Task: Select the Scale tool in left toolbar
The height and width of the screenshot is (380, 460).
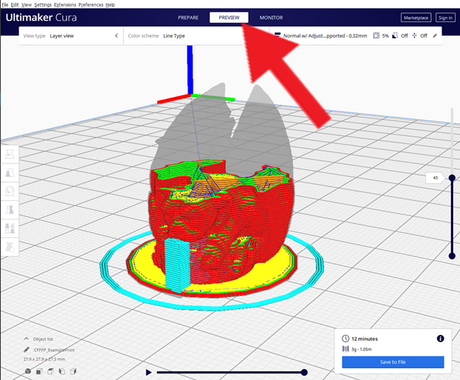Action: pos(10,173)
